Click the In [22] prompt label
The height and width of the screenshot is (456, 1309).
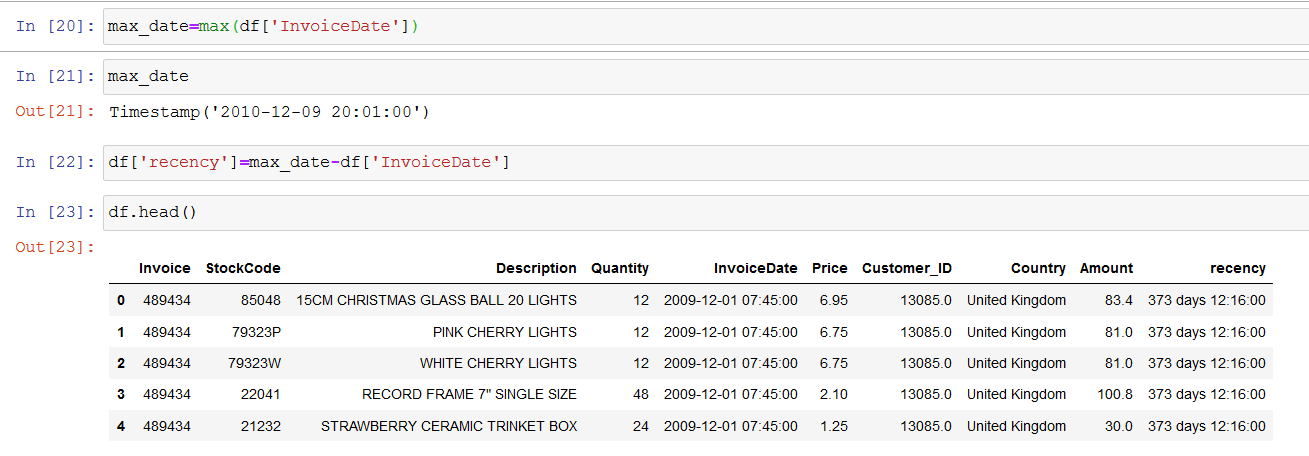56,162
